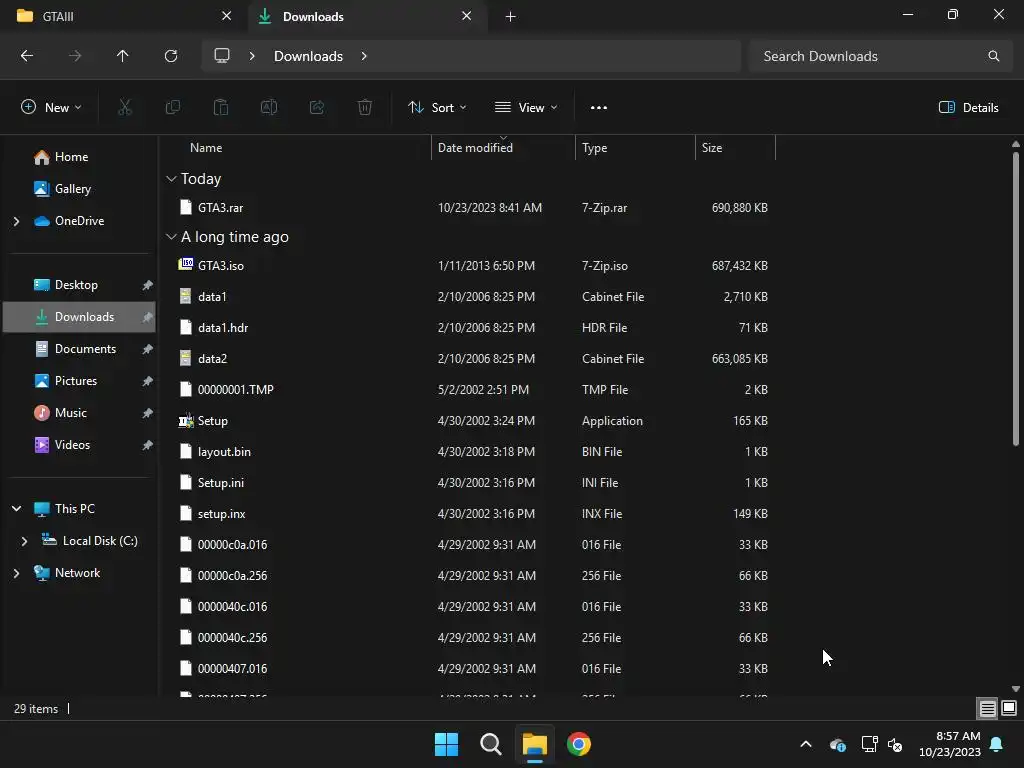Viewport: 1024px width, 768px height.
Task: Open the Sort dropdown
Action: tap(437, 108)
